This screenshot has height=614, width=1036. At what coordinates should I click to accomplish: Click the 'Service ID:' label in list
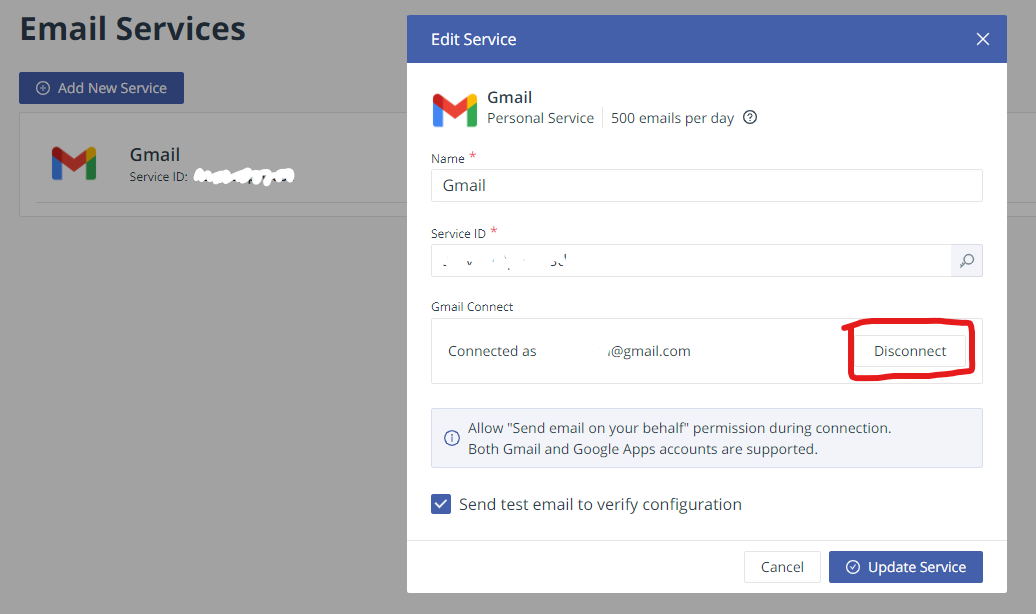(x=159, y=176)
